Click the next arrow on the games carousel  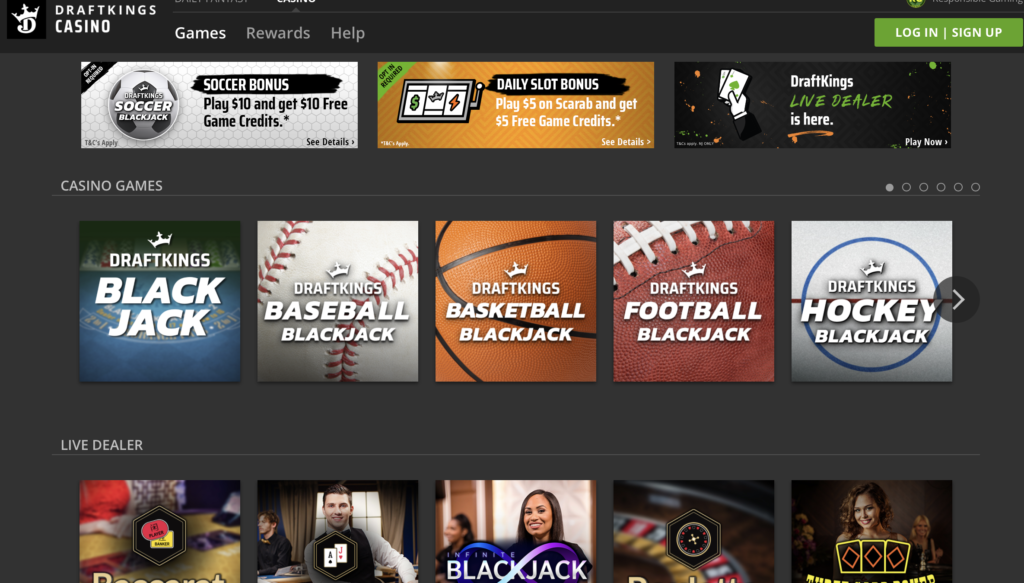pyautogui.click(x=957, y=299)
